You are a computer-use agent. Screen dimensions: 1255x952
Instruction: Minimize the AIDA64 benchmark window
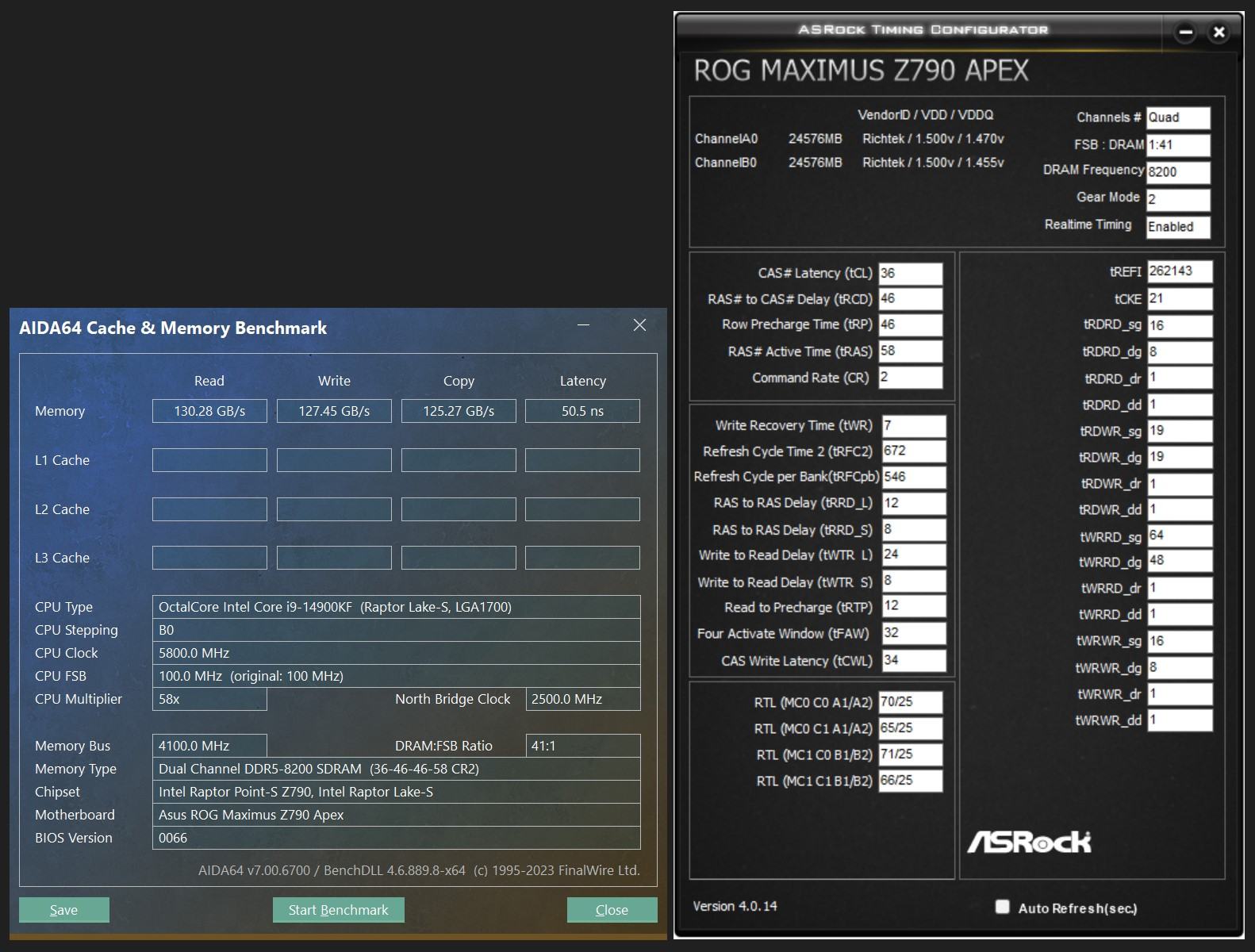pyautogui.click(x=584, y=325)
